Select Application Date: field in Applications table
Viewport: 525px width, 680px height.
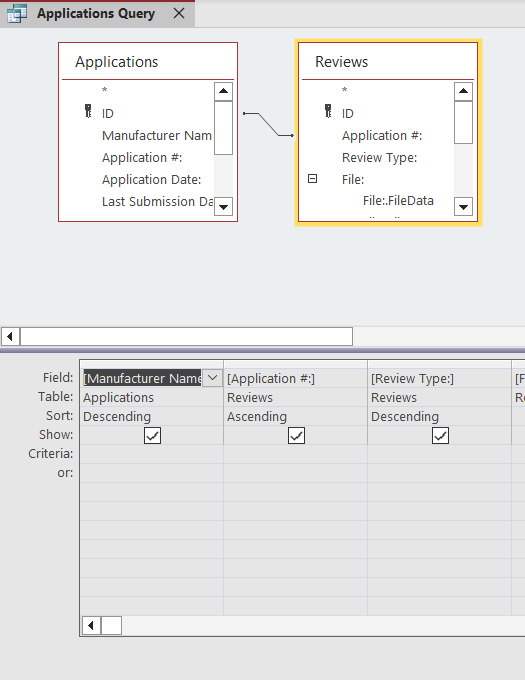tap(152, 180)
